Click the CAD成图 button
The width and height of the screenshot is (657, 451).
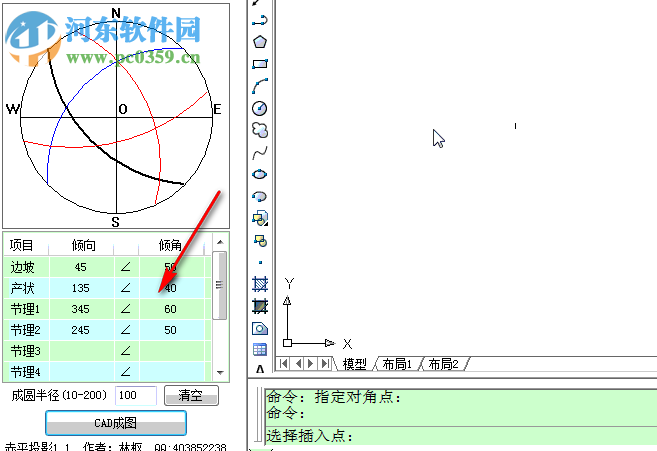coord(116,423)
